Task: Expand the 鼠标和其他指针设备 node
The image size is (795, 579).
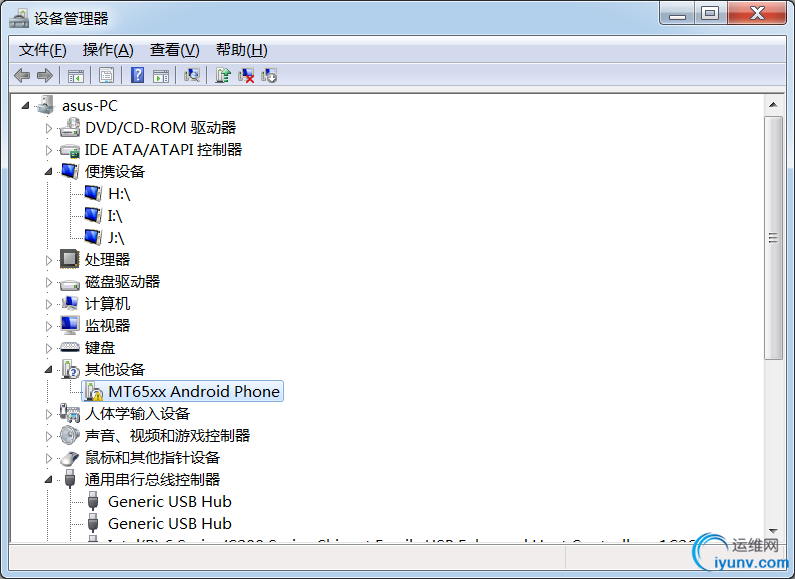Action: (49, 458)
